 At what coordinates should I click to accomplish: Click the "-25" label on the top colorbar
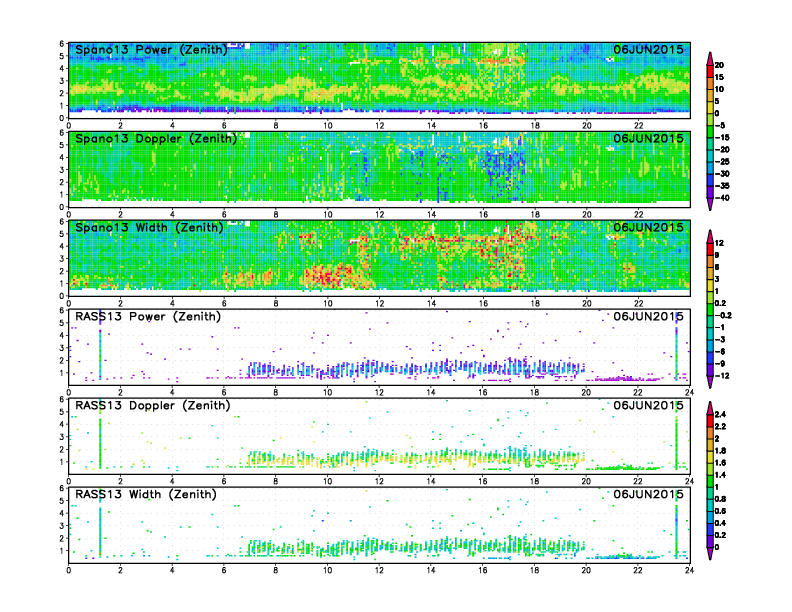tap(722, 162)
